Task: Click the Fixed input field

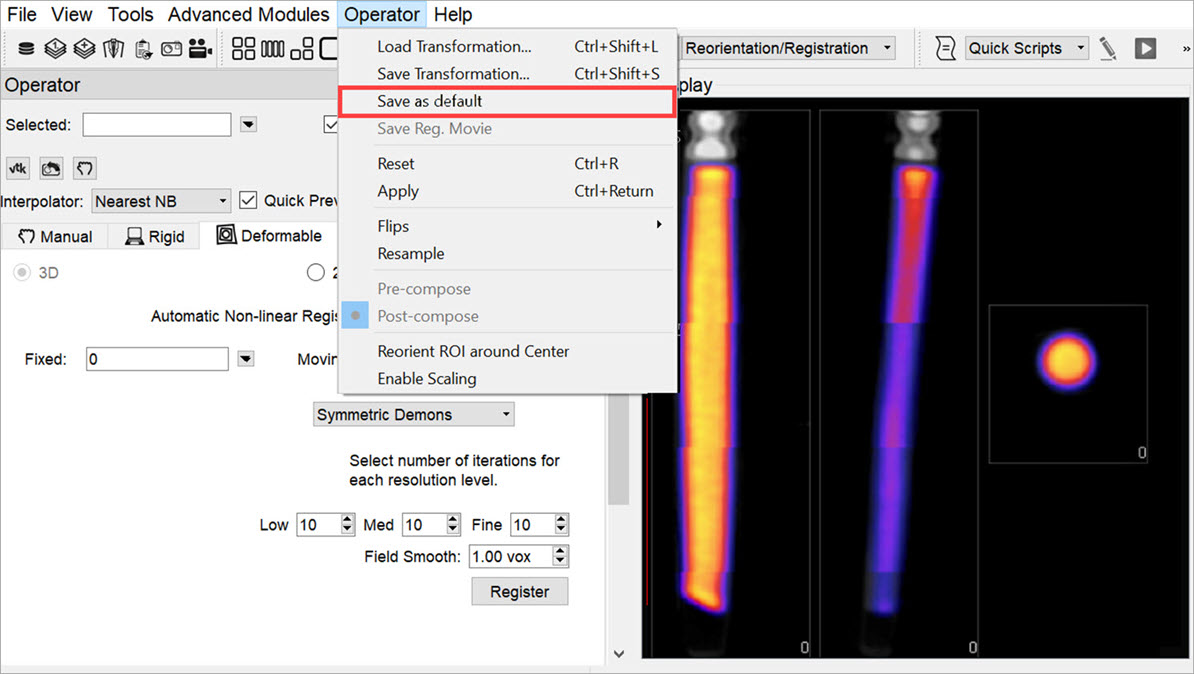Action: pos(157,359)
